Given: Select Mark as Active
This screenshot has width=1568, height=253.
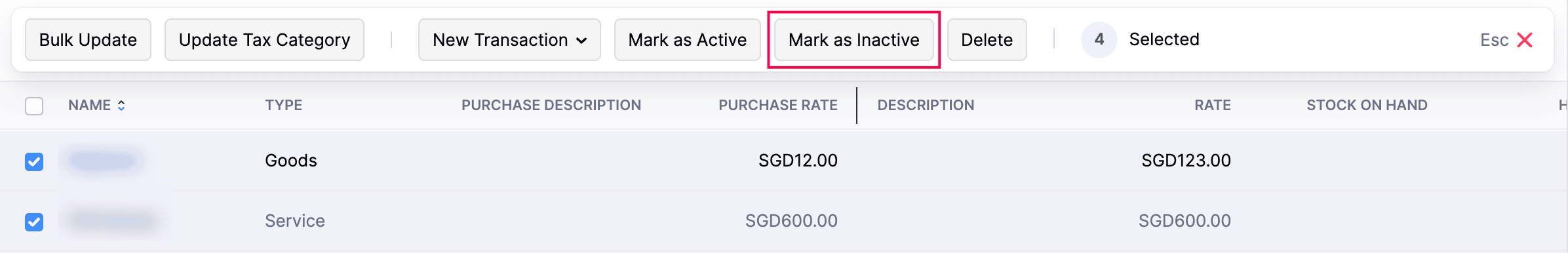Looking at the screenshot, I should click(x=688, y=40).
